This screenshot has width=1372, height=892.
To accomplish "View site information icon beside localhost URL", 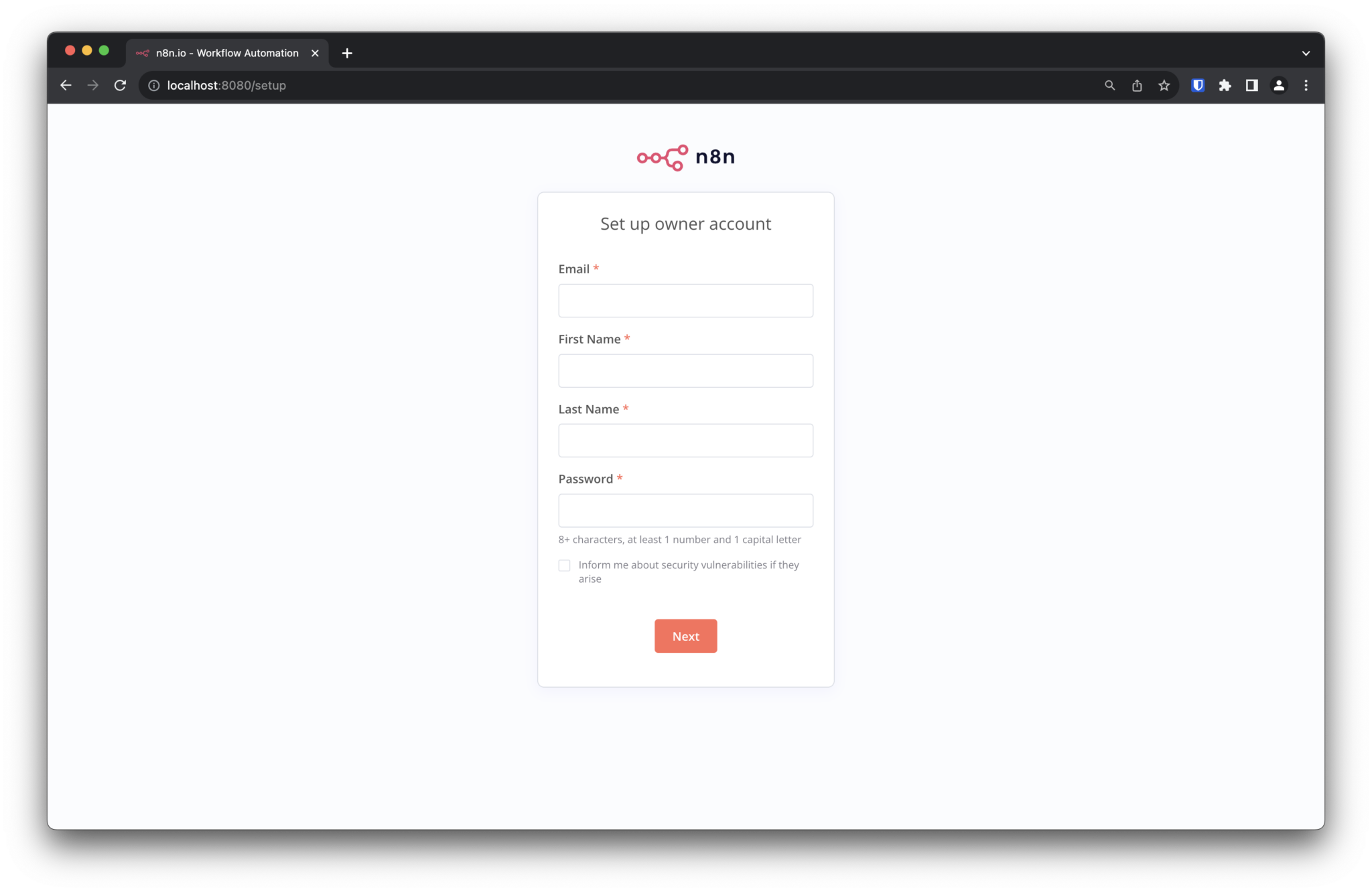I will (153, 85).
